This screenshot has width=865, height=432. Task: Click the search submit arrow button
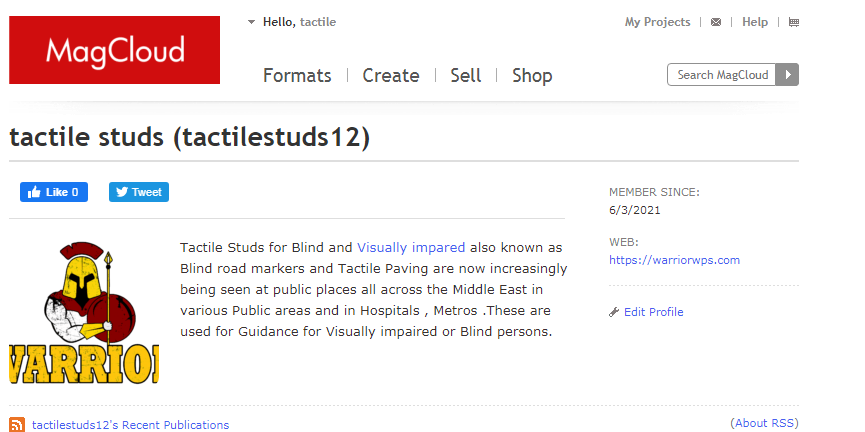788,75
